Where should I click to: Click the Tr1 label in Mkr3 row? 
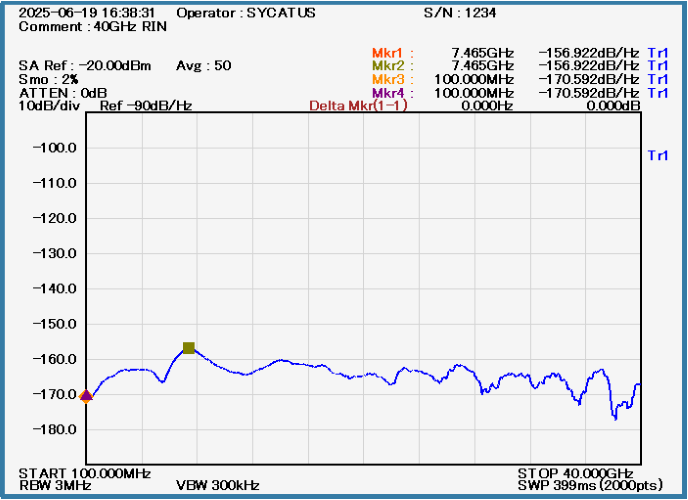658,79
